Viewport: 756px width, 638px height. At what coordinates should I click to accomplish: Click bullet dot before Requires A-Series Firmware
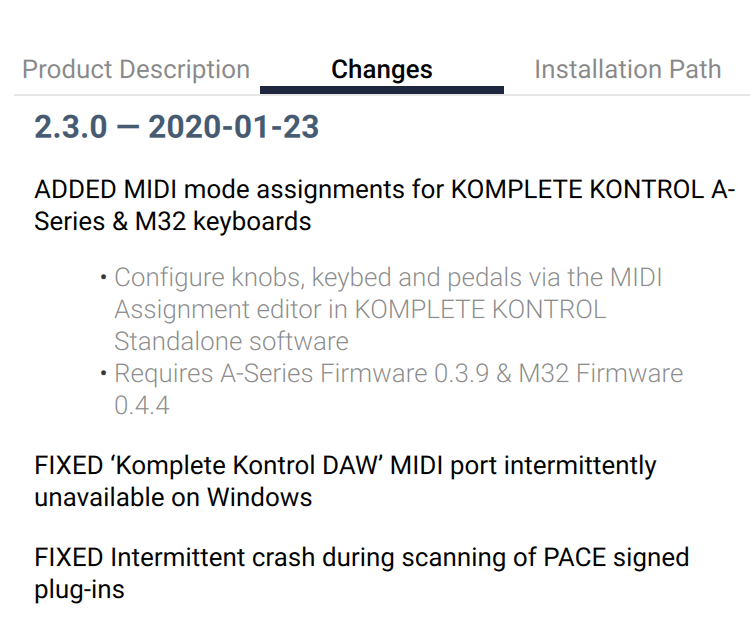(x=103, y=373)
